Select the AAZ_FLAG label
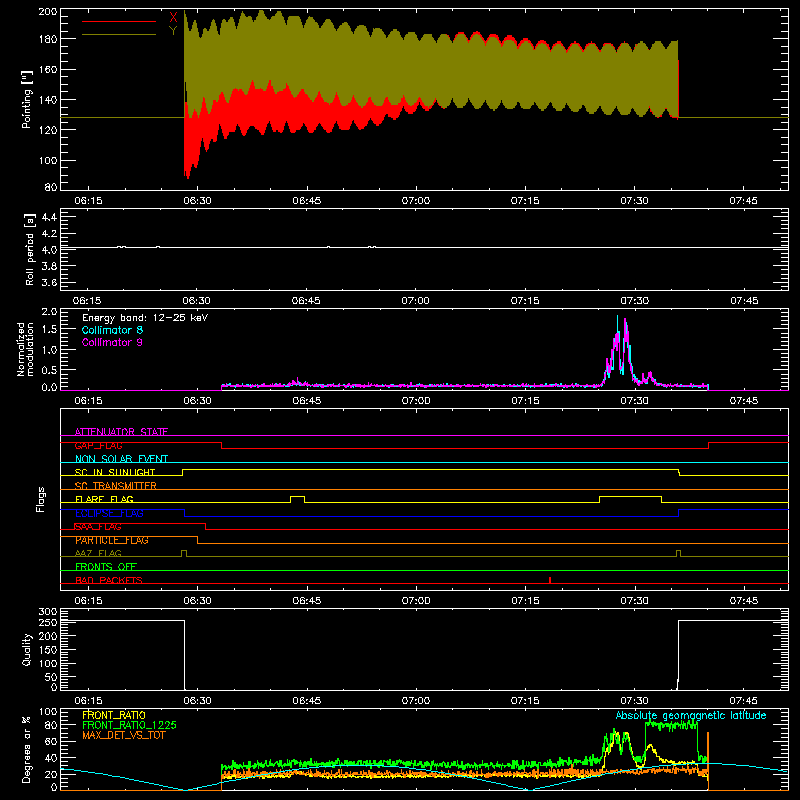The image size is (800, 800). pos(98,553)
